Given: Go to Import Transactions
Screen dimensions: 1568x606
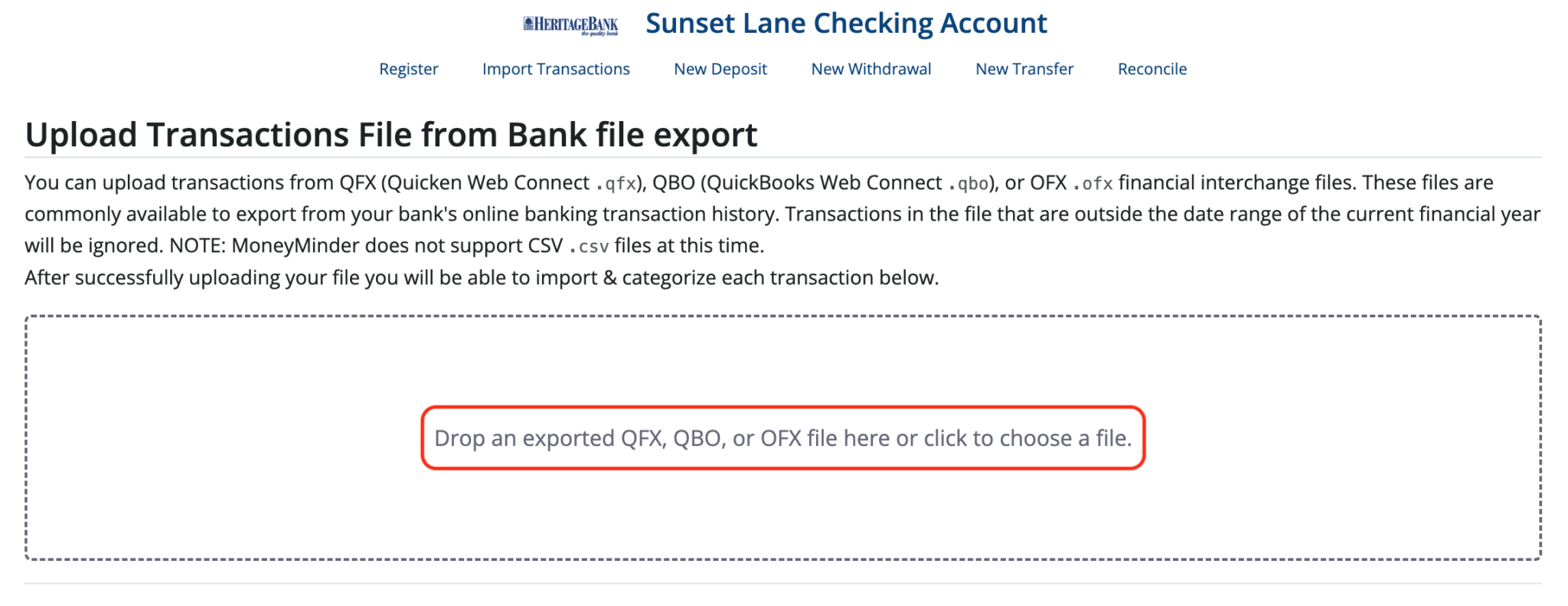Looking at the screenshot, I should tap(556, 69).
